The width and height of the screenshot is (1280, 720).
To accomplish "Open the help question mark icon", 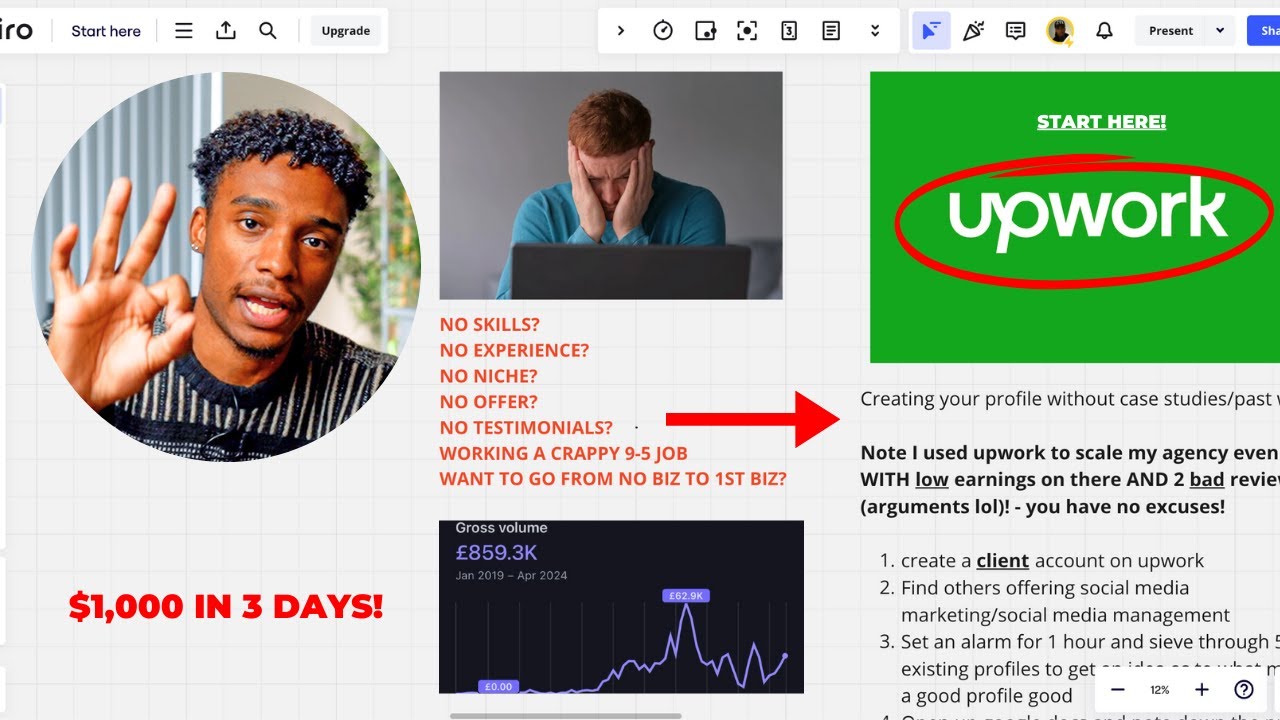I will click(1244, 690).
